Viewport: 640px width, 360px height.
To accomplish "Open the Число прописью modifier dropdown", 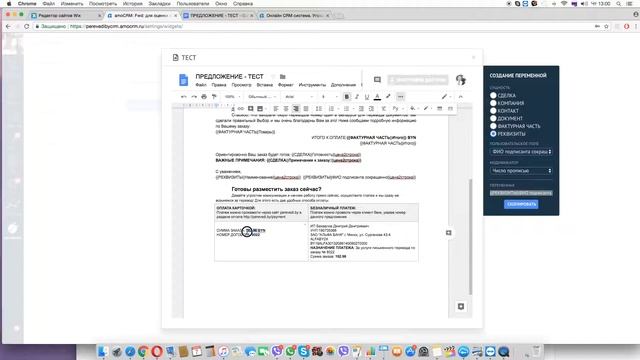I will [521, 171].
